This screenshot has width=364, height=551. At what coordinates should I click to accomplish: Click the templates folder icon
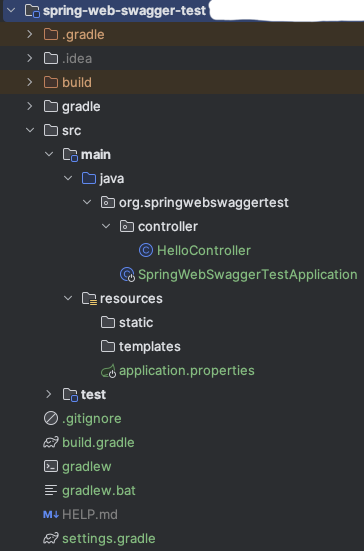tap(108, 346)
